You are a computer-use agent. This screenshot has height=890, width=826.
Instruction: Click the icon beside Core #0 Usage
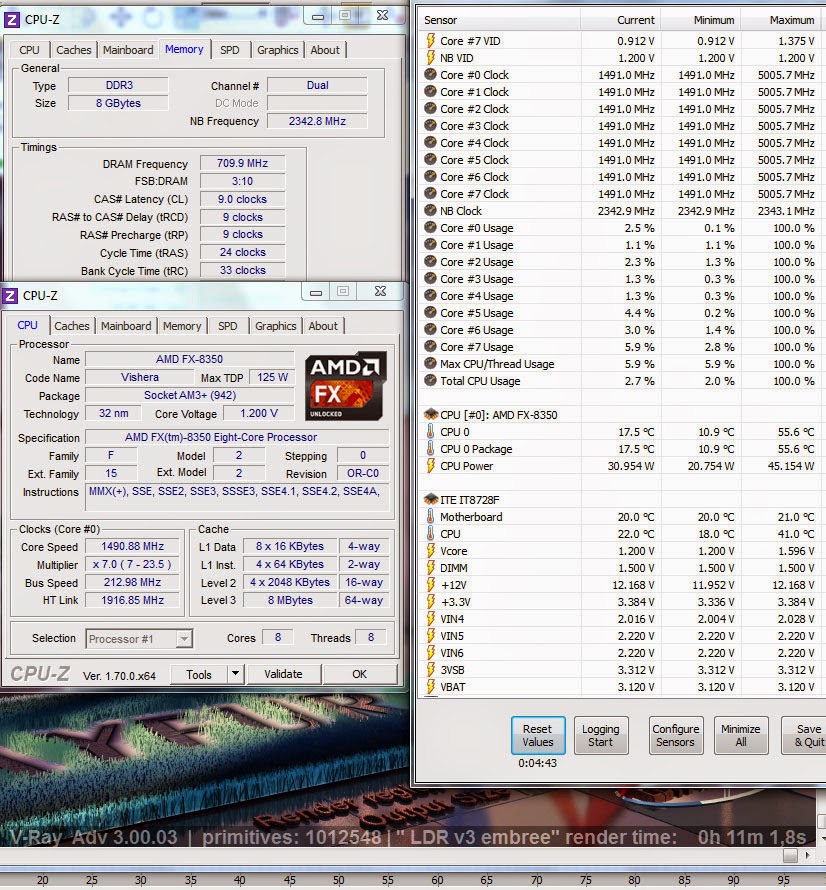pos(430,228)
